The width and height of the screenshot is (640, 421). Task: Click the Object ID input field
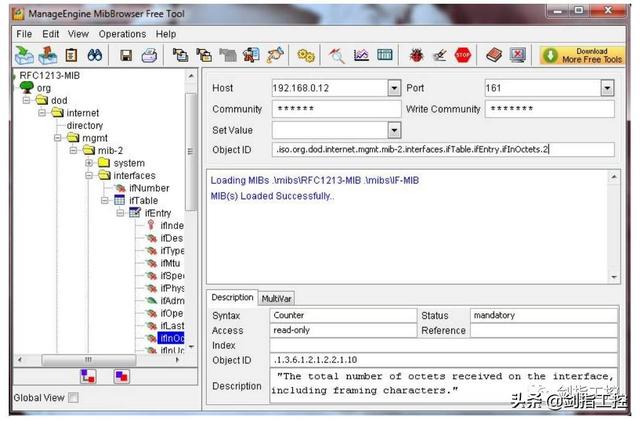point(443,149)
